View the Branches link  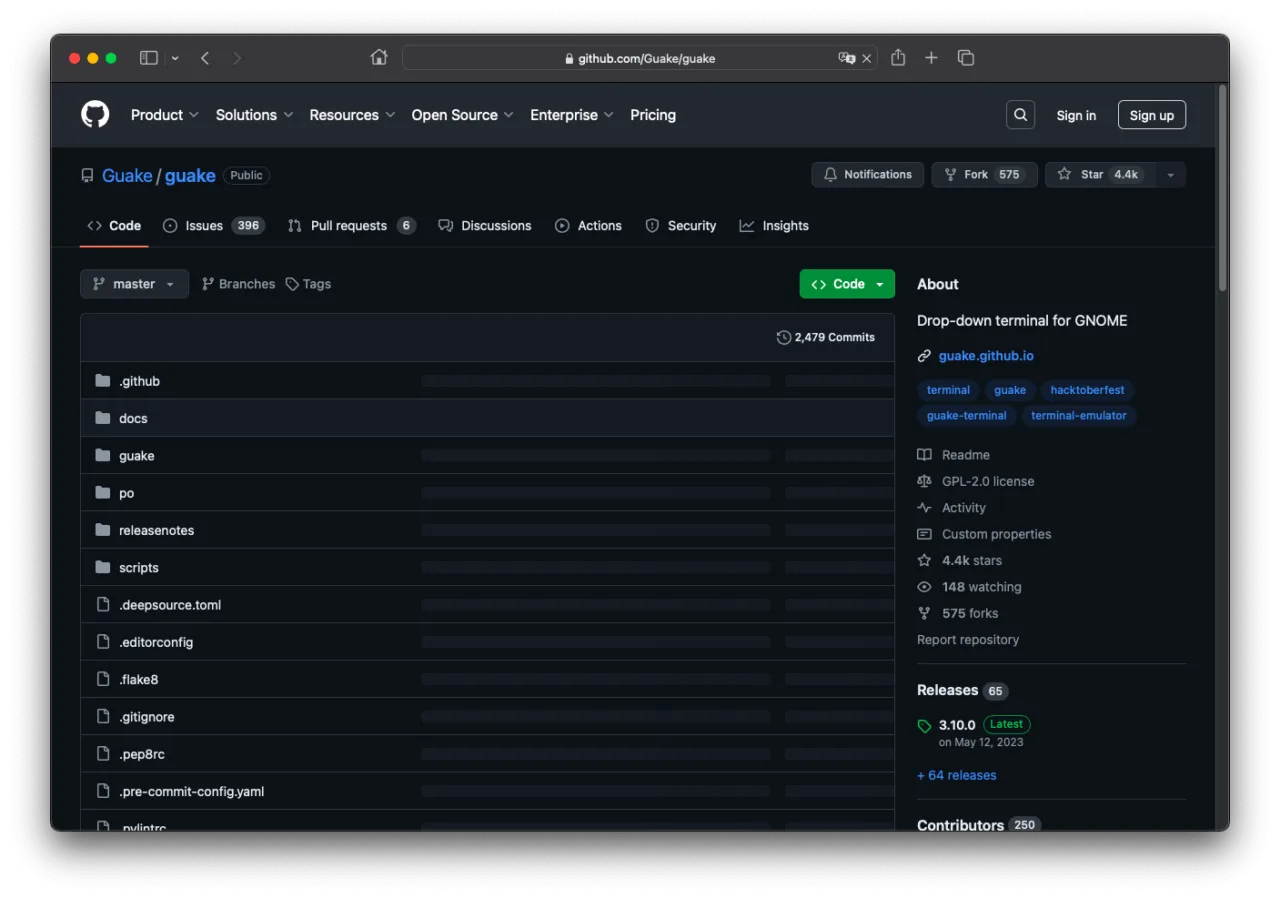coord(238,284)
